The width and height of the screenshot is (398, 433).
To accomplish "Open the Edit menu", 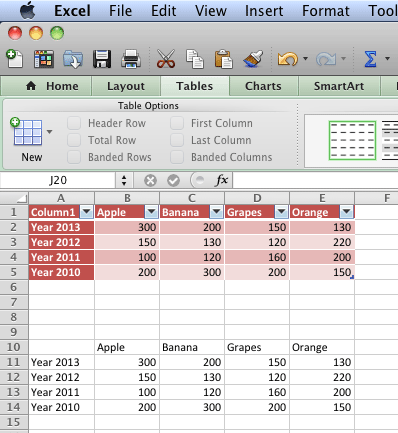I will coord(163,11).
